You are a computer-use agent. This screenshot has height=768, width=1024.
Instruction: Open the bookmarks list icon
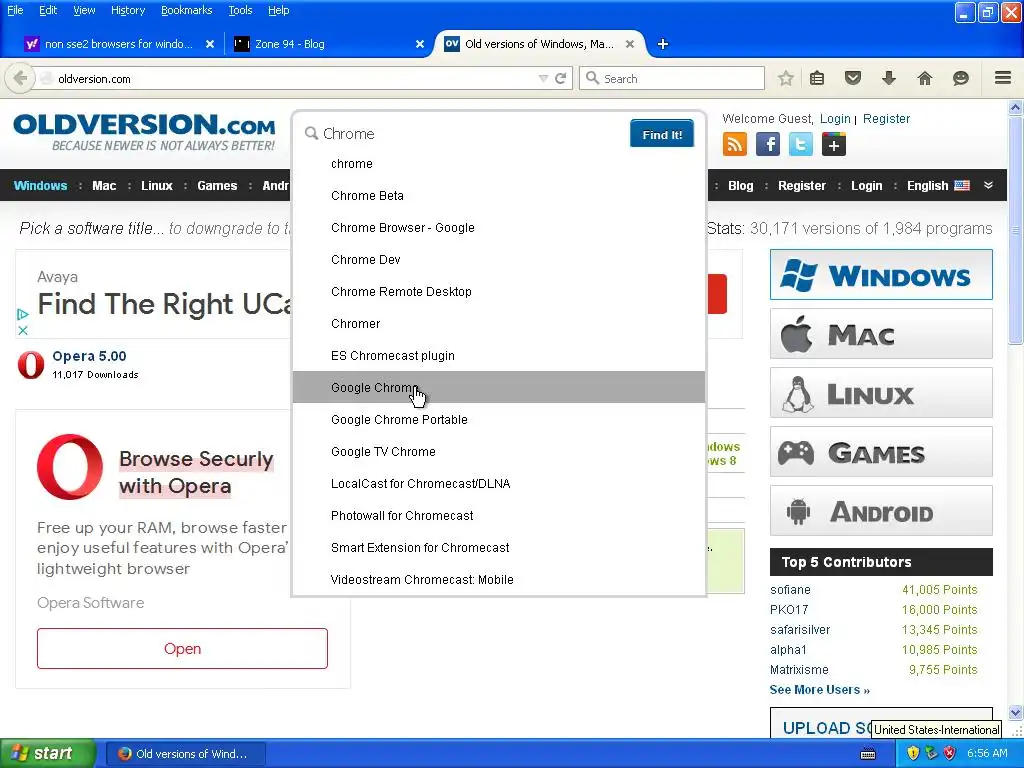[817, 78]
